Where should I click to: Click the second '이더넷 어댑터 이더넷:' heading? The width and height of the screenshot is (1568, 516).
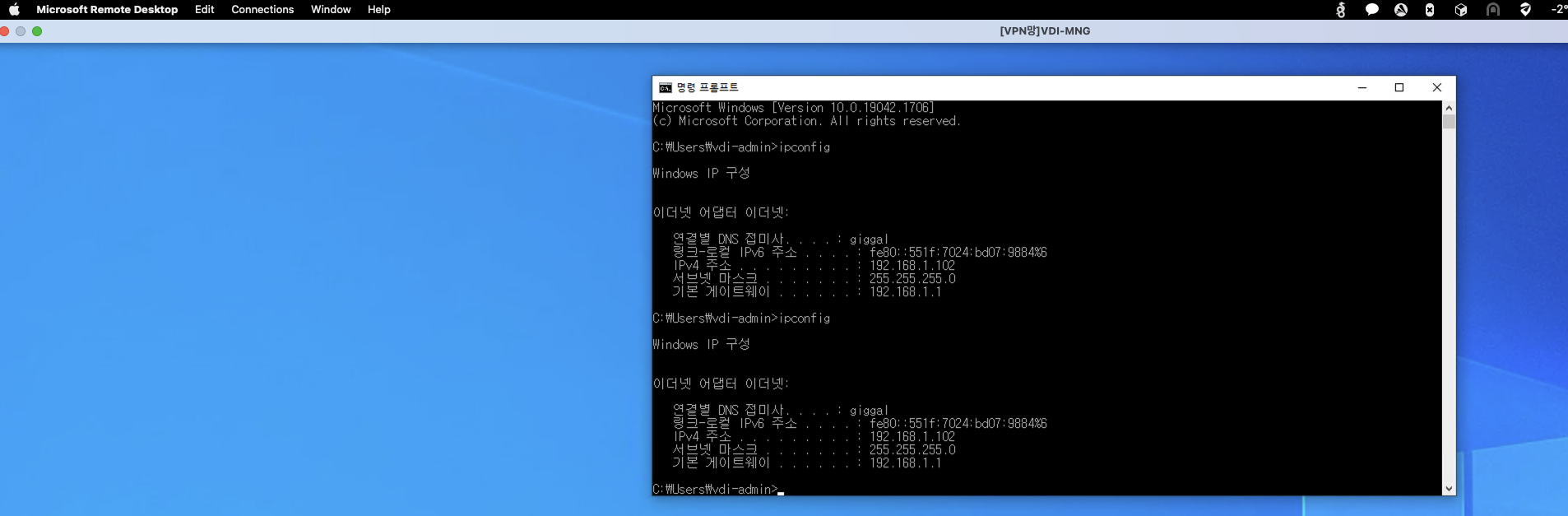[721, 384]
